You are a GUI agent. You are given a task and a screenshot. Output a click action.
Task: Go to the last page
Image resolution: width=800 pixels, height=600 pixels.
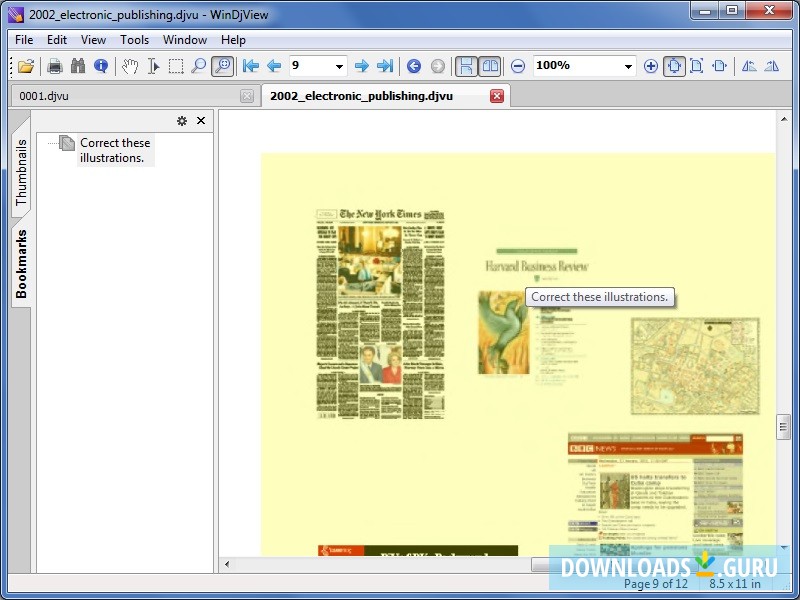click(385, 65)
